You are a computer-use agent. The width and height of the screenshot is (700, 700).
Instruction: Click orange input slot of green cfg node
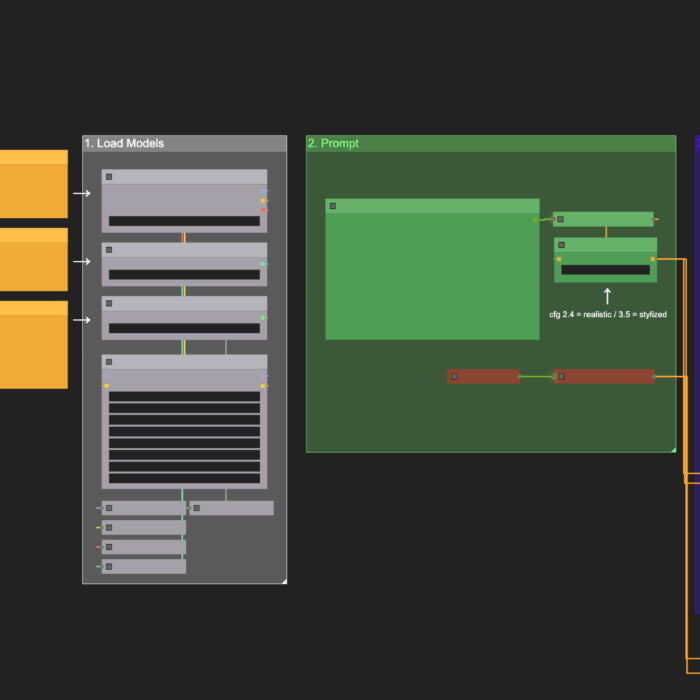559,259
